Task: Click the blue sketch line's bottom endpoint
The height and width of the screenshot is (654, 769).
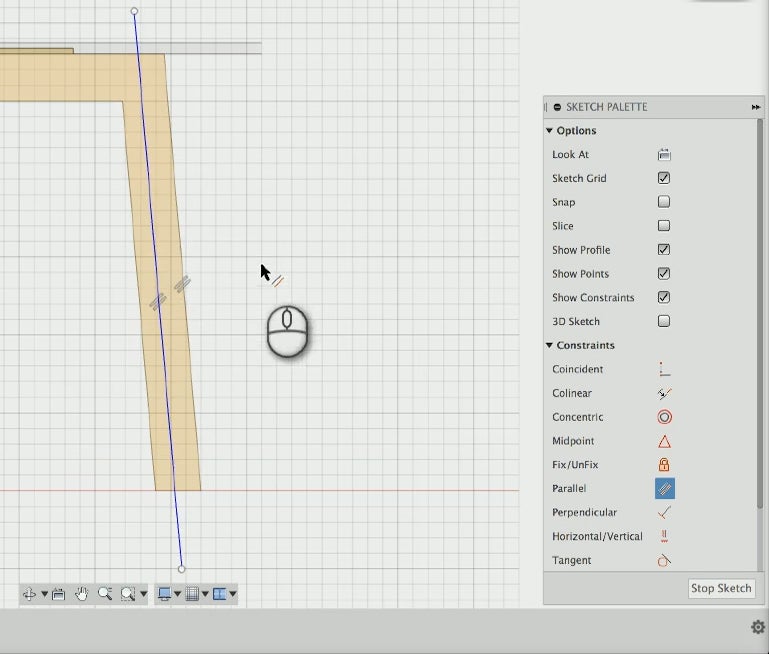Action: pos(181,569)
